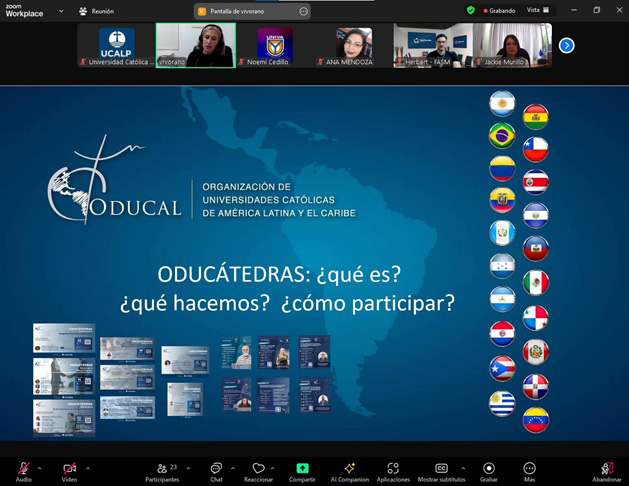Click 'ORGANIZACIÓN DE' slide text

coord(246,187)
